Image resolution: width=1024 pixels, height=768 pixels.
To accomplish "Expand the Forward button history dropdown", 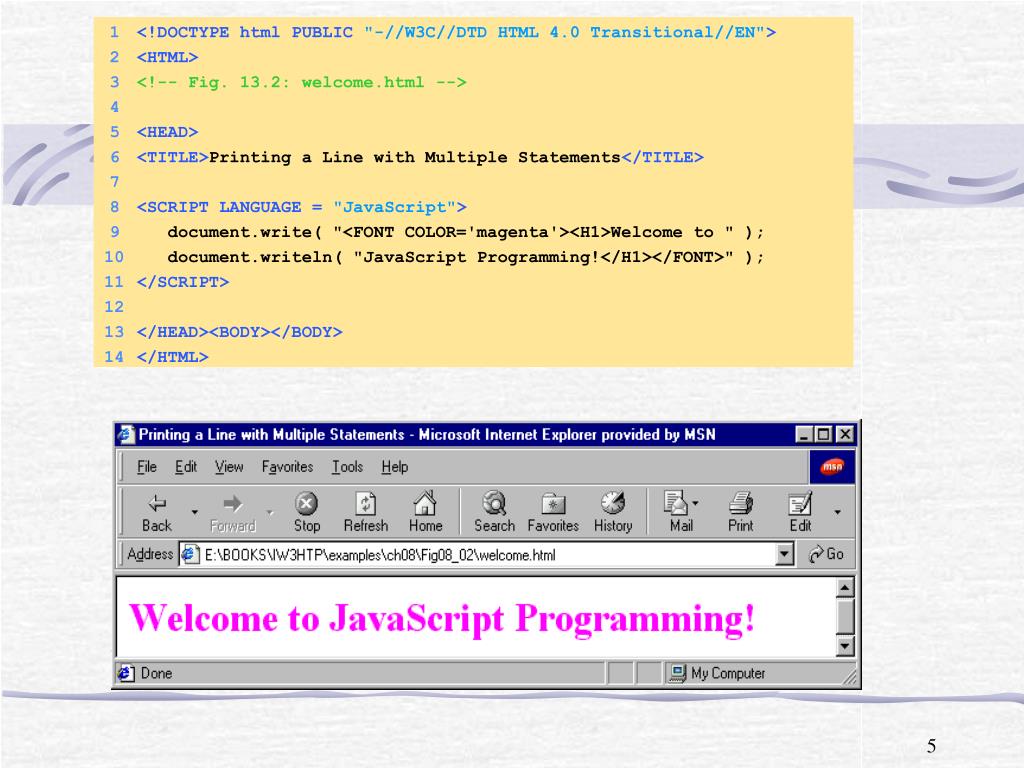I will pos(270,512).
